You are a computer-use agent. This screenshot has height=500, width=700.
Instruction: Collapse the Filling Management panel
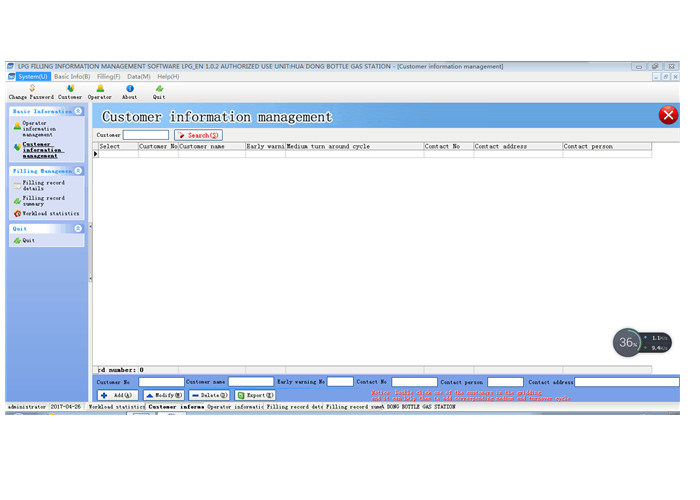tap(78, 171)
